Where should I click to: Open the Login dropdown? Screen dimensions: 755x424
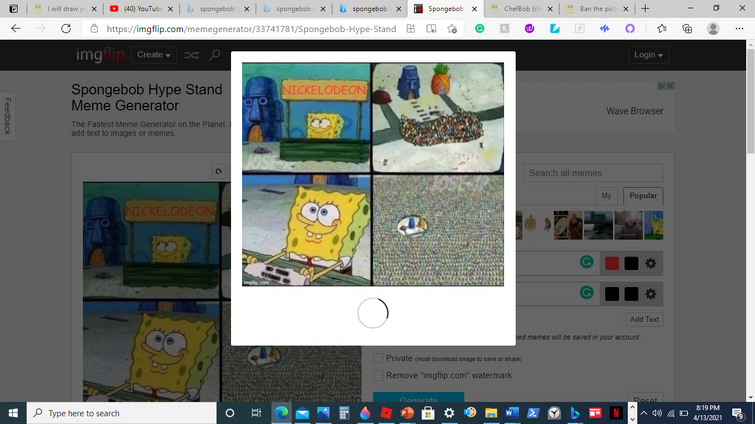pos(648,55)
